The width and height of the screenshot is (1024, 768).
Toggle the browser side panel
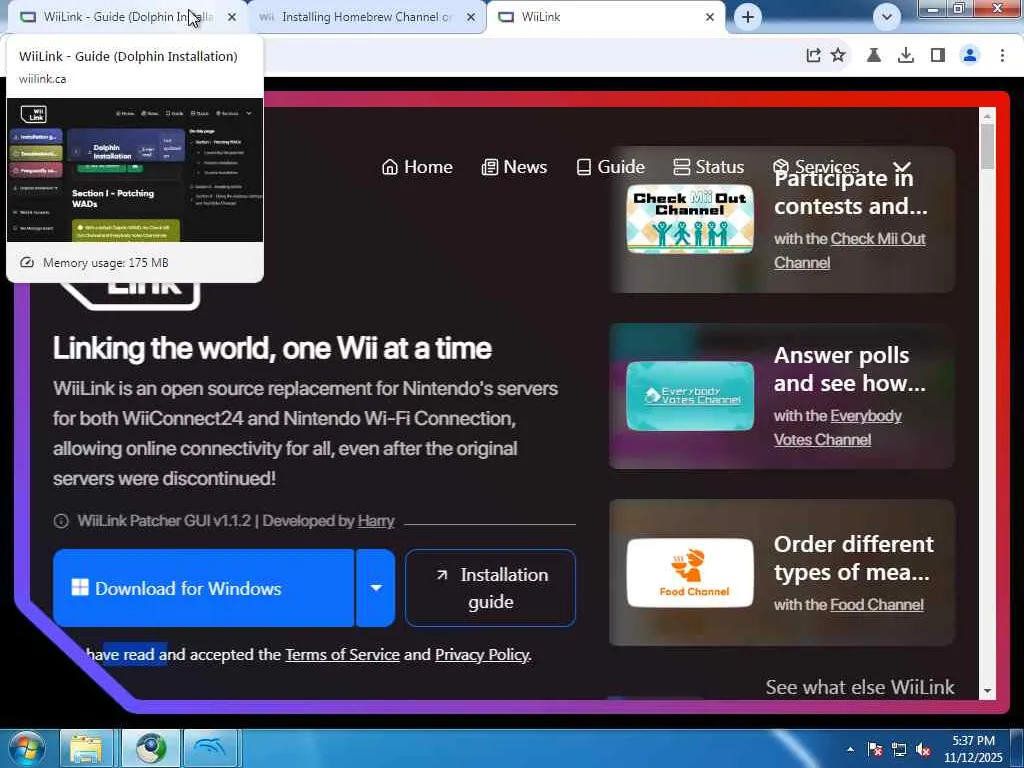[938, 56]
